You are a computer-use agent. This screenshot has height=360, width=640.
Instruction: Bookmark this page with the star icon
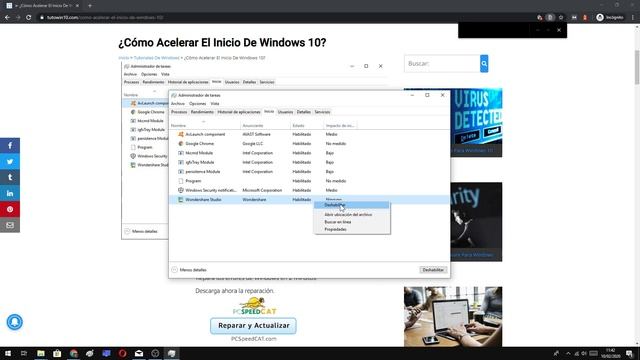tap(561, 18)
